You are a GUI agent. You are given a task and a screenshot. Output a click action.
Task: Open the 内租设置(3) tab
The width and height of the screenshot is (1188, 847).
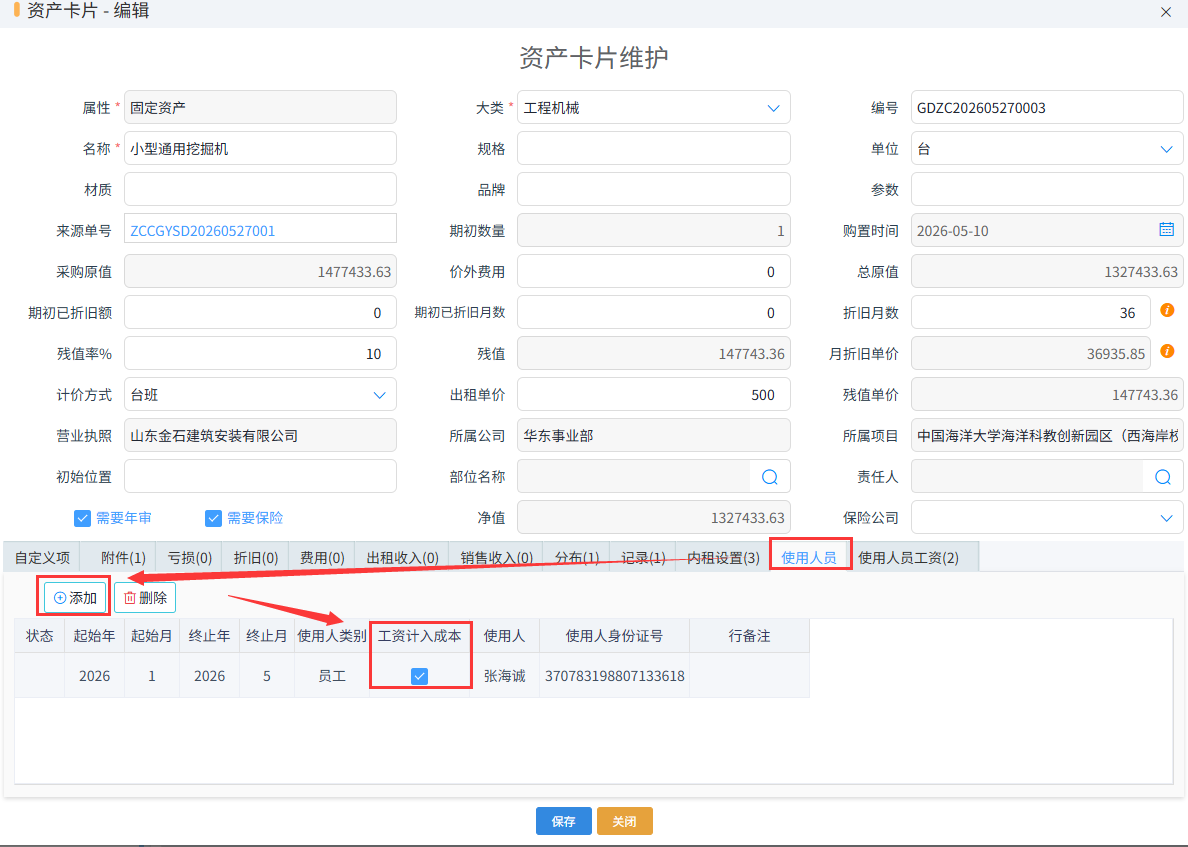[x=723, y=558]
